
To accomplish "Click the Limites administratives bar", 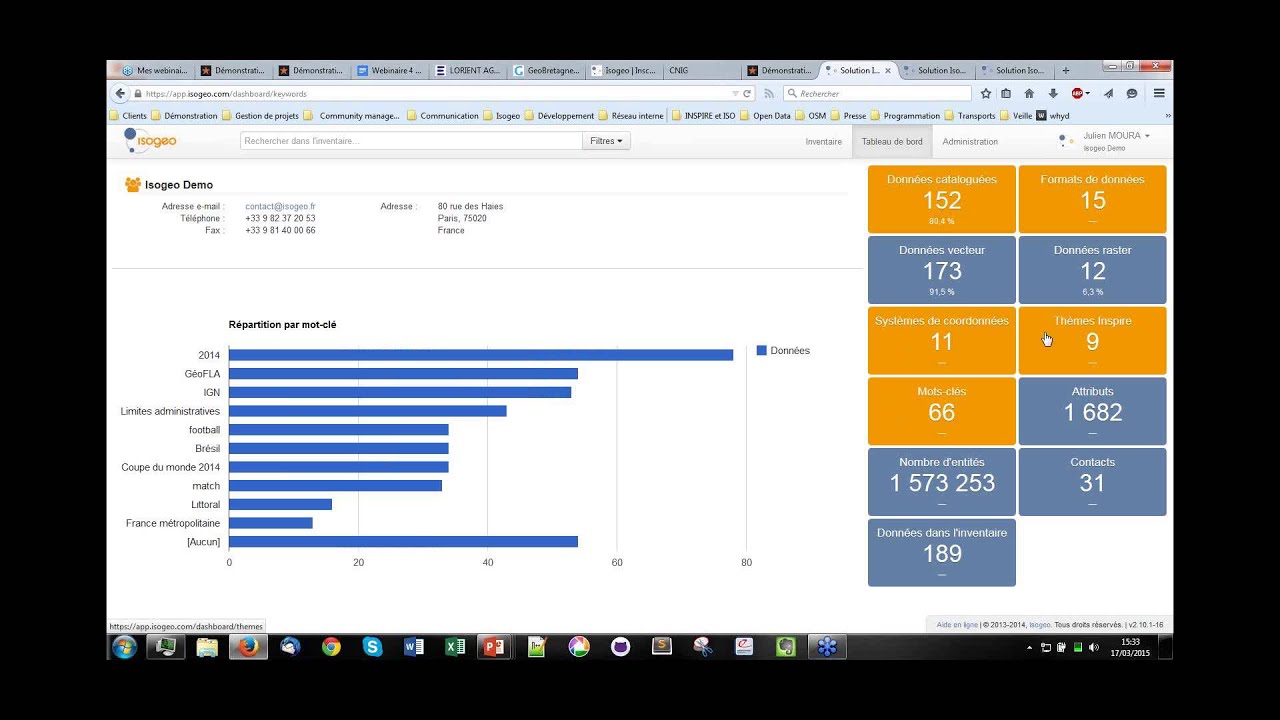I will click(x=368, y=411).
